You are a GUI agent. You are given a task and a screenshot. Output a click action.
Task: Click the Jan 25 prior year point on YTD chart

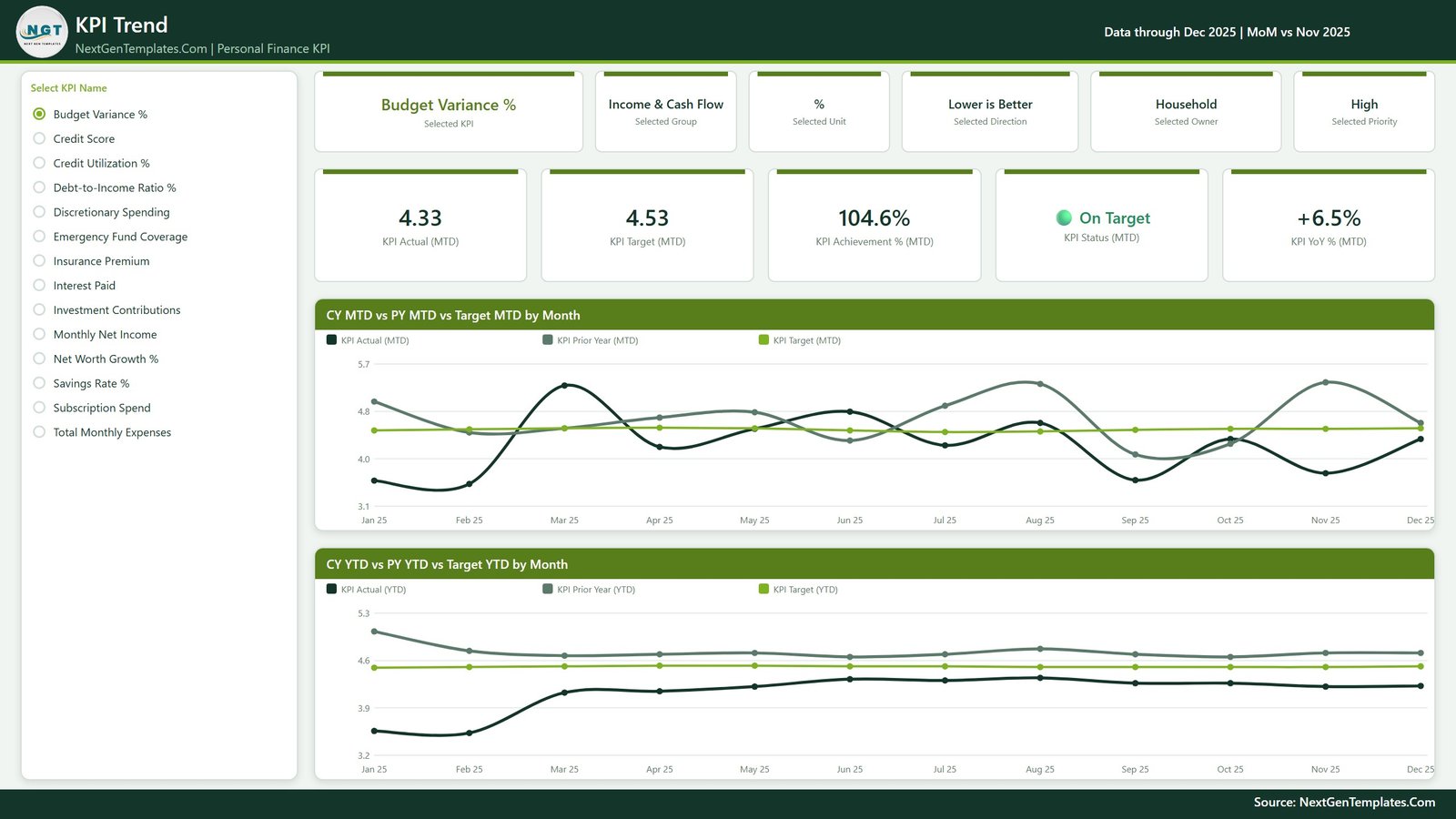pyautogui.click(x=374, y=632)
